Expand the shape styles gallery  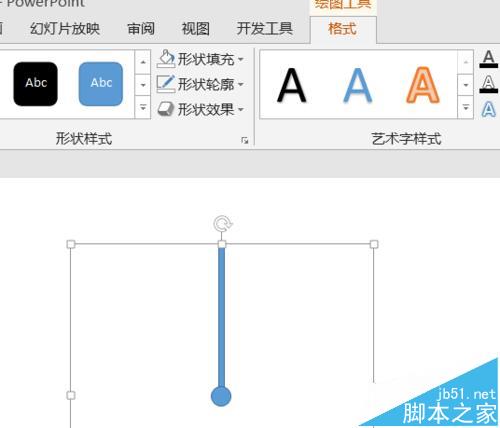tap(143, 107)
